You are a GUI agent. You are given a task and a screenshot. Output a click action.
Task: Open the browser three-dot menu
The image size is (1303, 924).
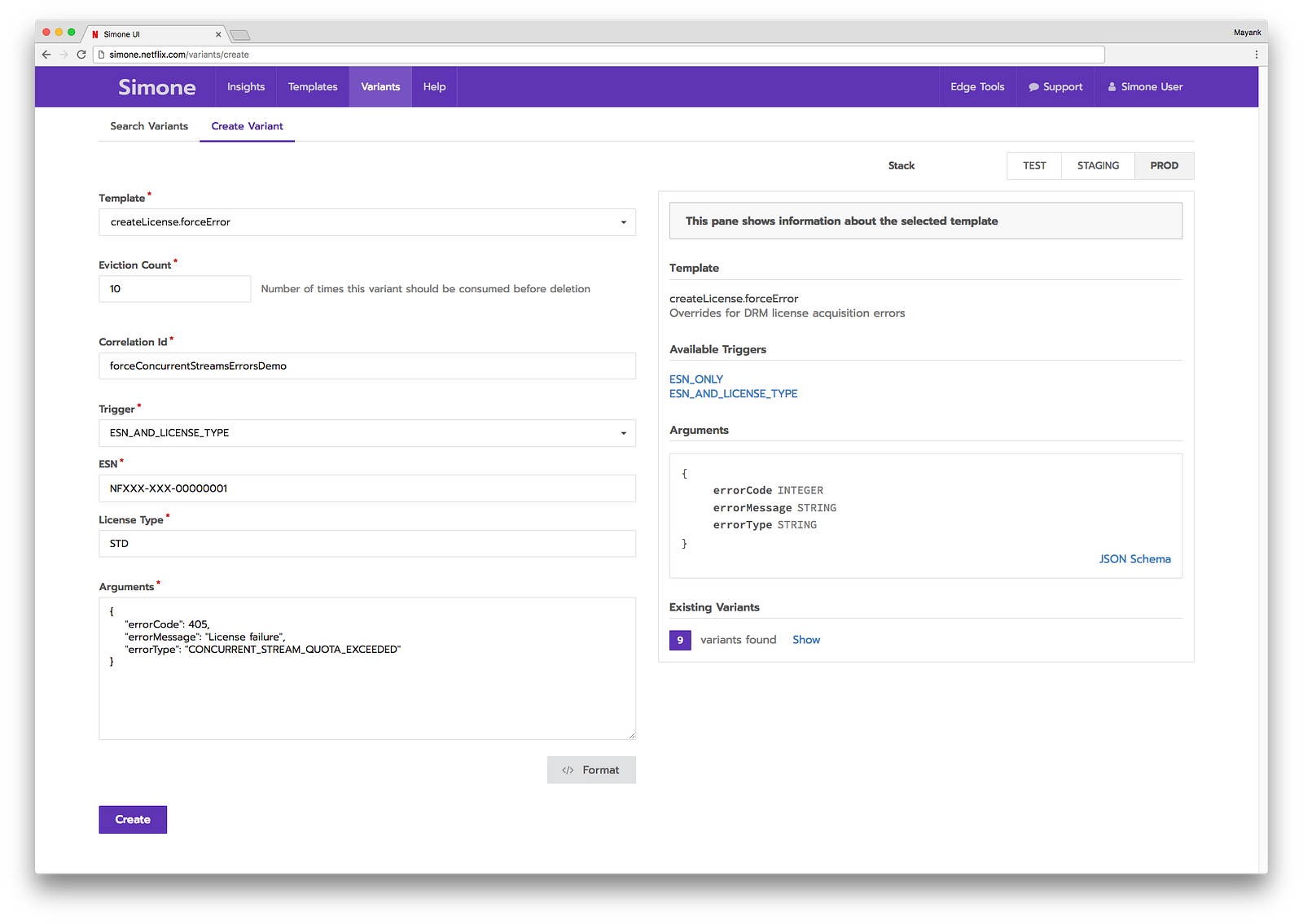click(x=1257, y=55)
